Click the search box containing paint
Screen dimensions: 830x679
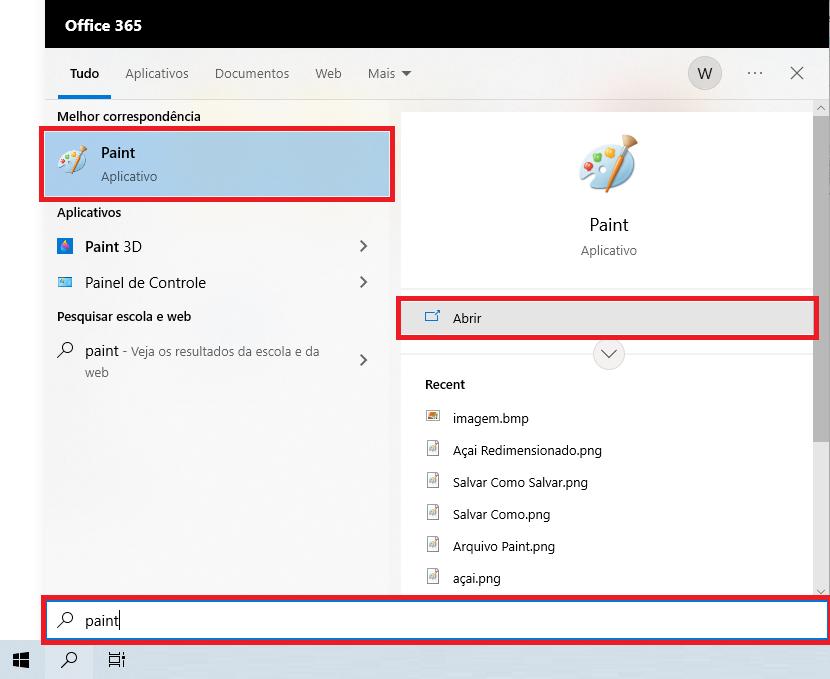coord(437,620)
